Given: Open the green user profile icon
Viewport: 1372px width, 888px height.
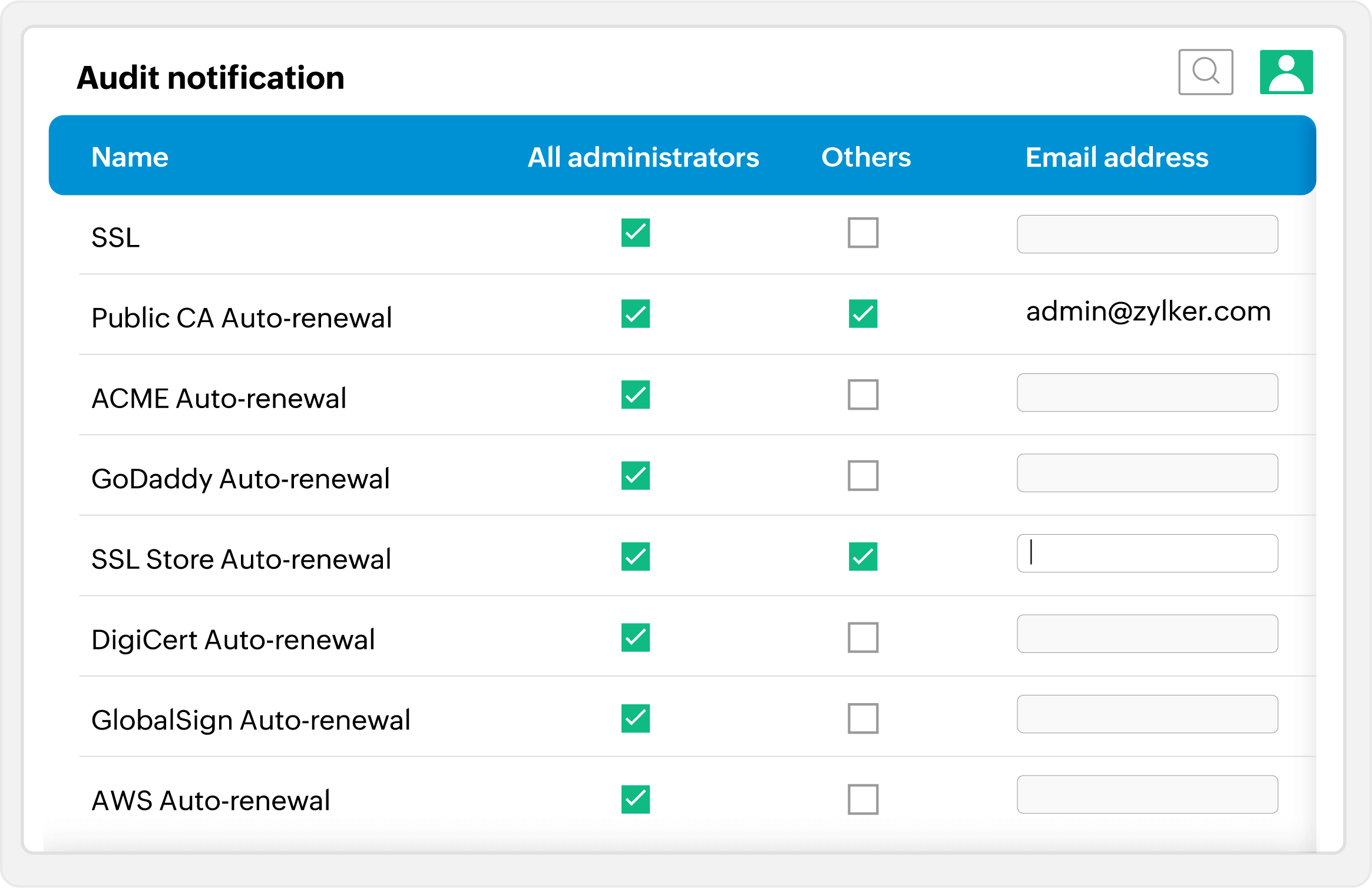Looking at the screenshot, I should click(x=1286, y=72).
